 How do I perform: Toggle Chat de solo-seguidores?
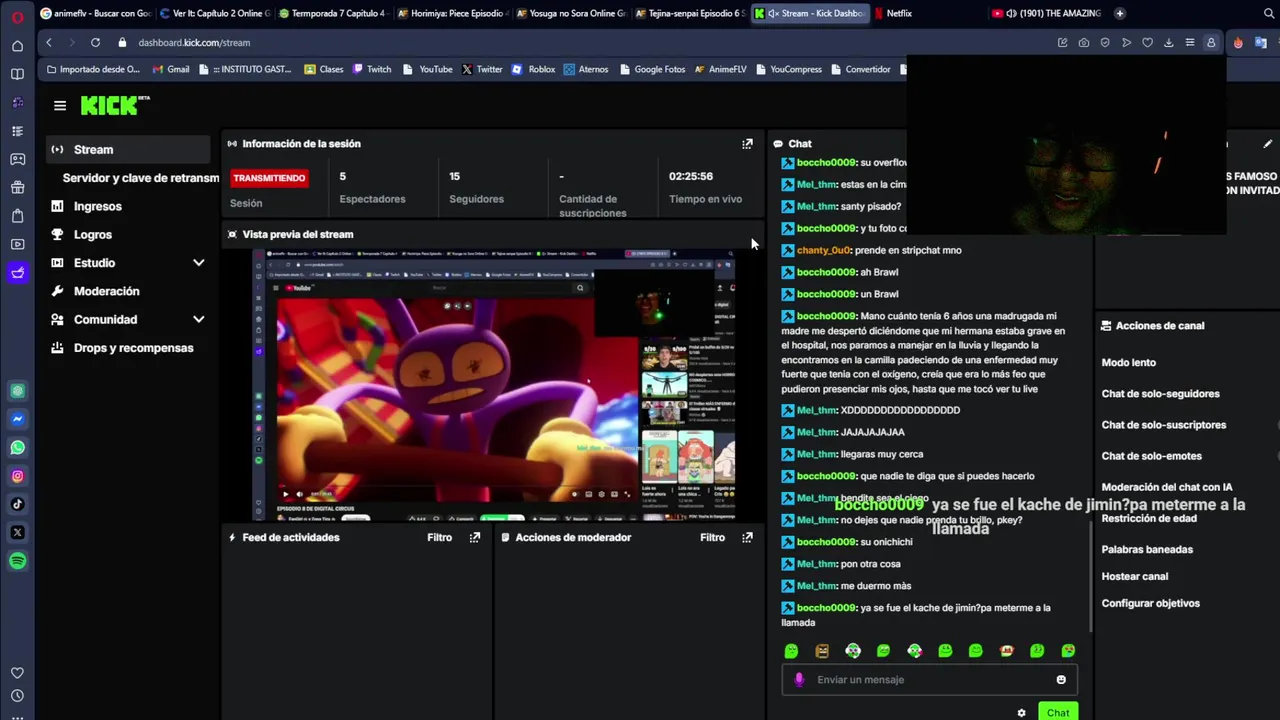(x=1160, y=394)
